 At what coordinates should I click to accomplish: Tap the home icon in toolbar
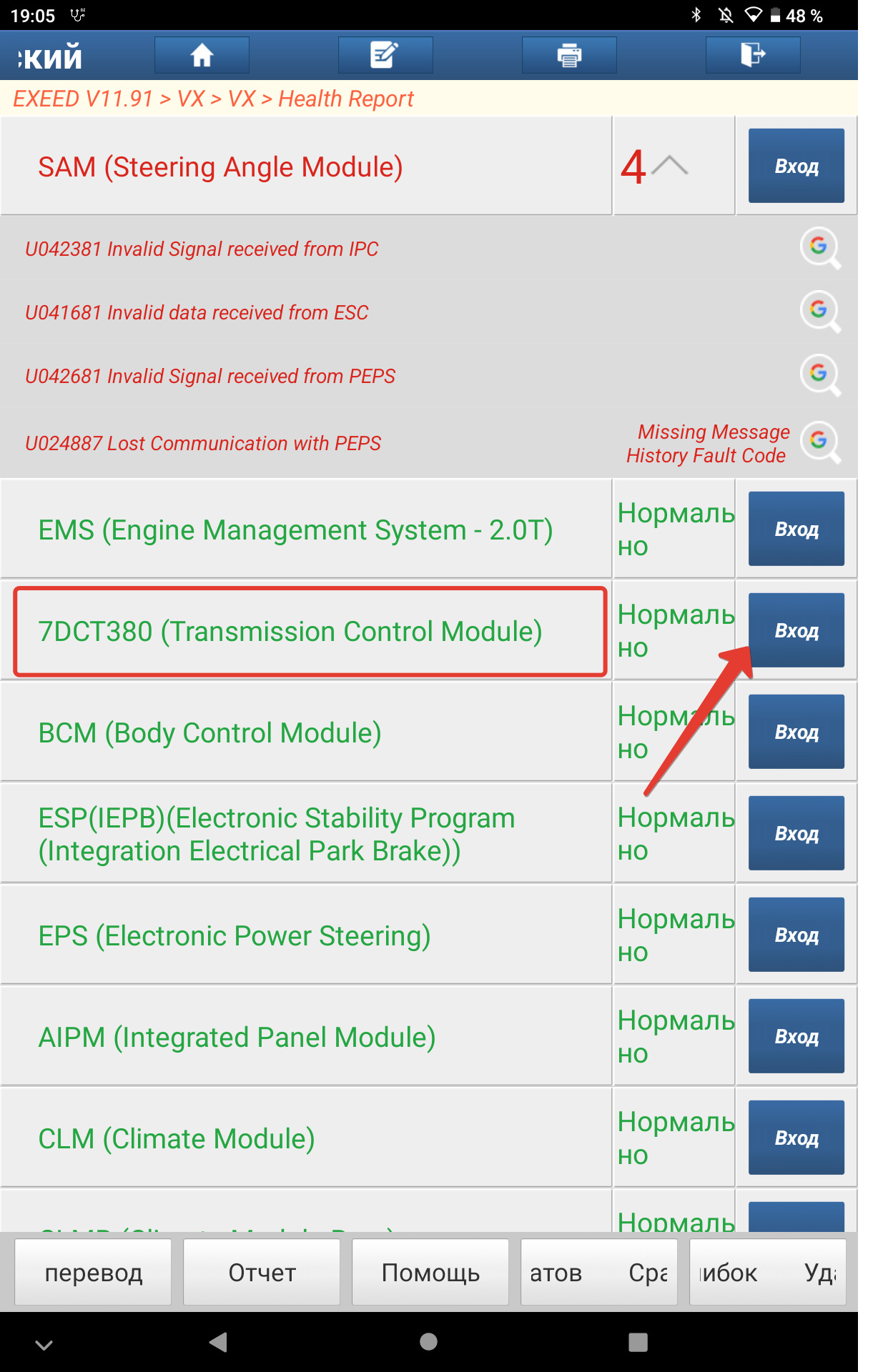click(202, 55)
